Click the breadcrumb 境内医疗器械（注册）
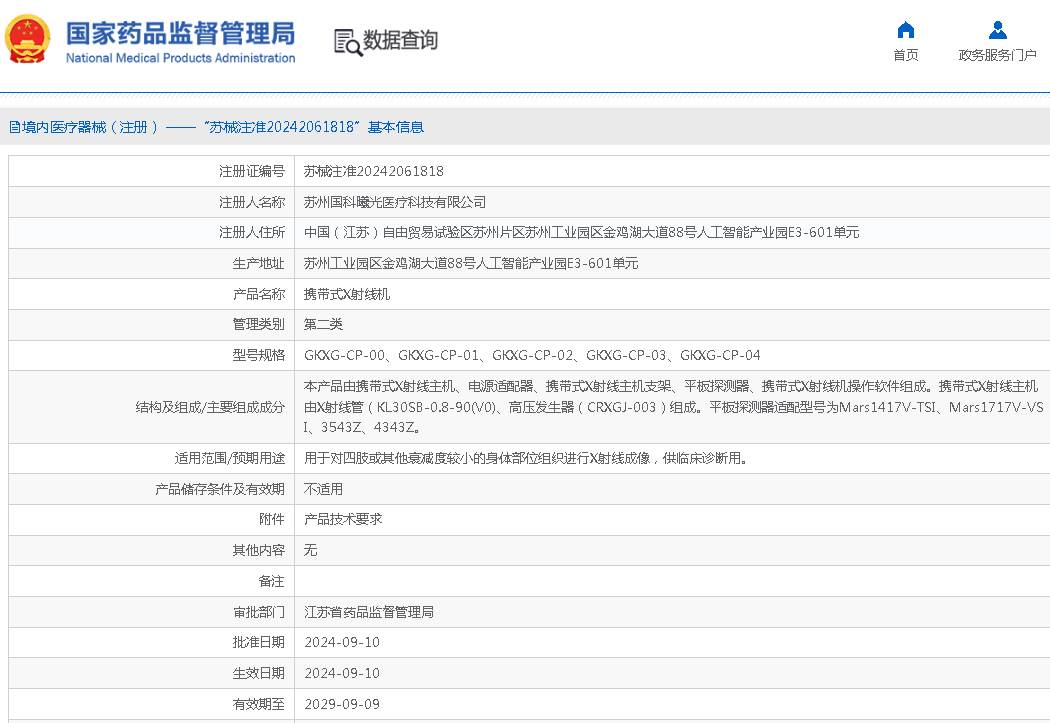The height and width of the screenshot is (723, 1050). tap(84, 127)
